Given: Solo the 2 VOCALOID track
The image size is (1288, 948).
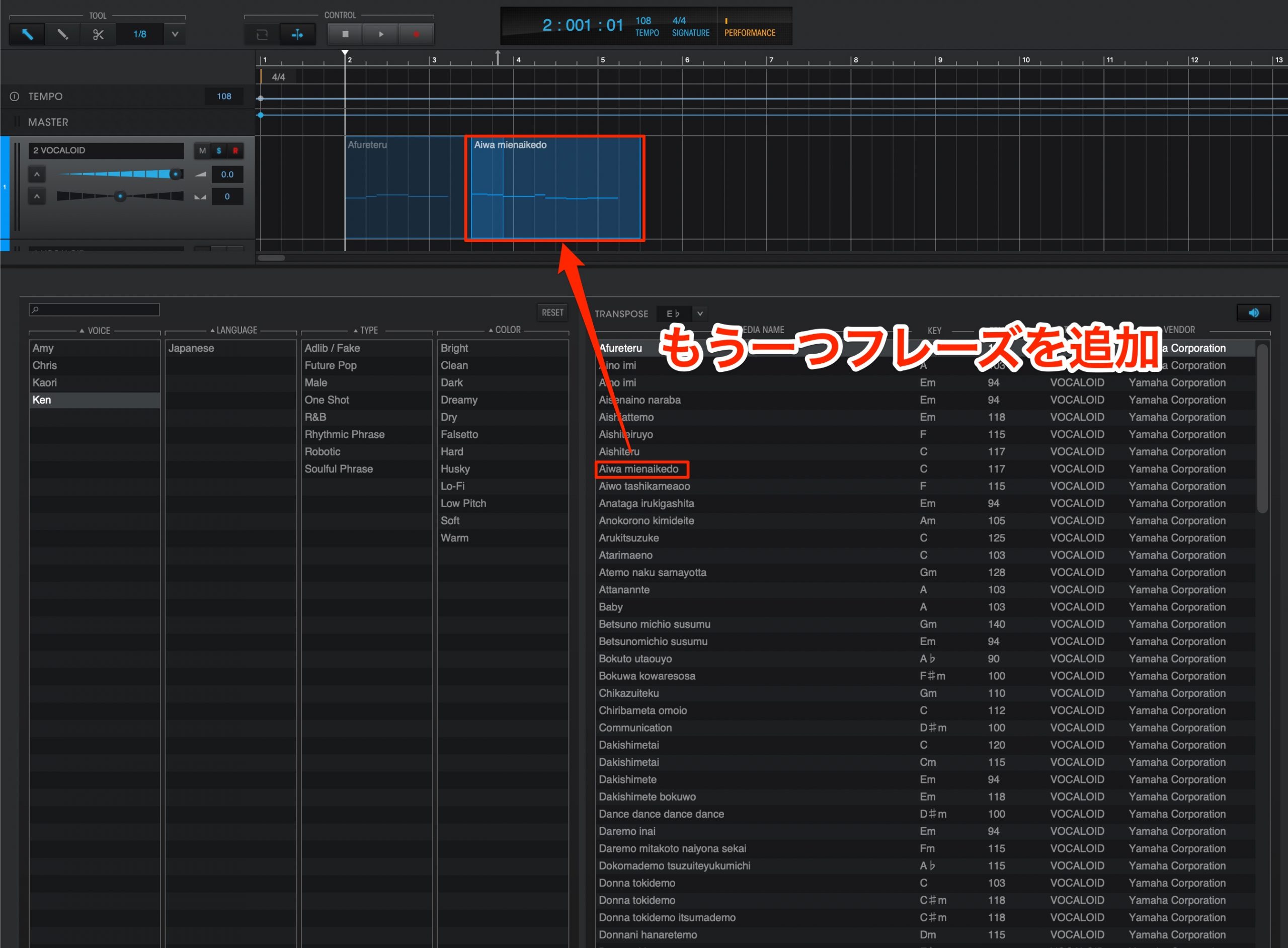Looking at the screenshot, I should (218, 150).
